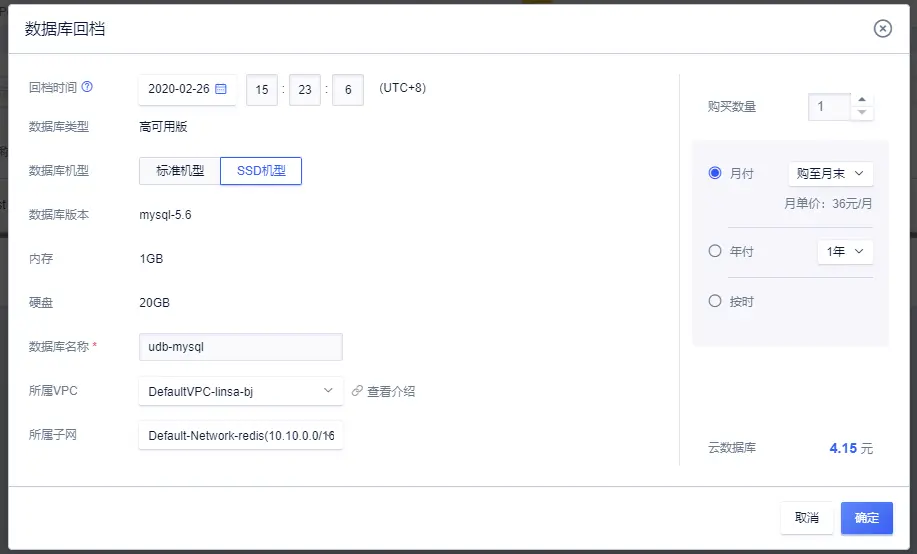This screenshot has height=554, width=917.
Task: Click the hour field showing 15
Action: click(262, 90)
